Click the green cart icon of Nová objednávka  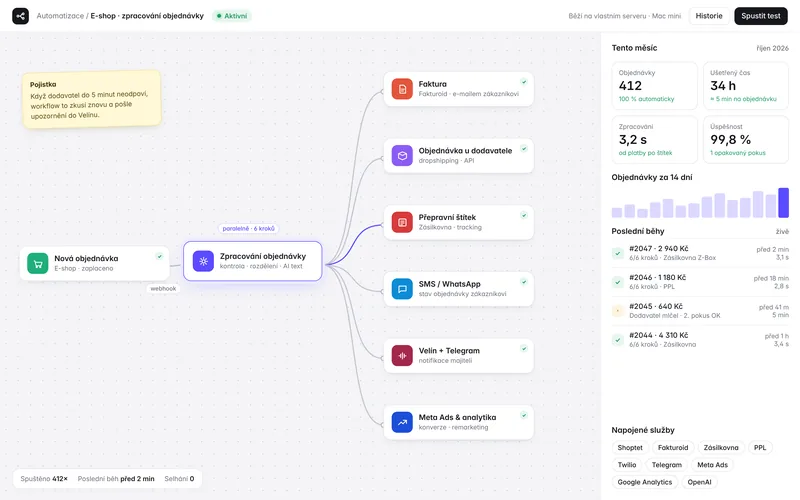tap(38, 263)
